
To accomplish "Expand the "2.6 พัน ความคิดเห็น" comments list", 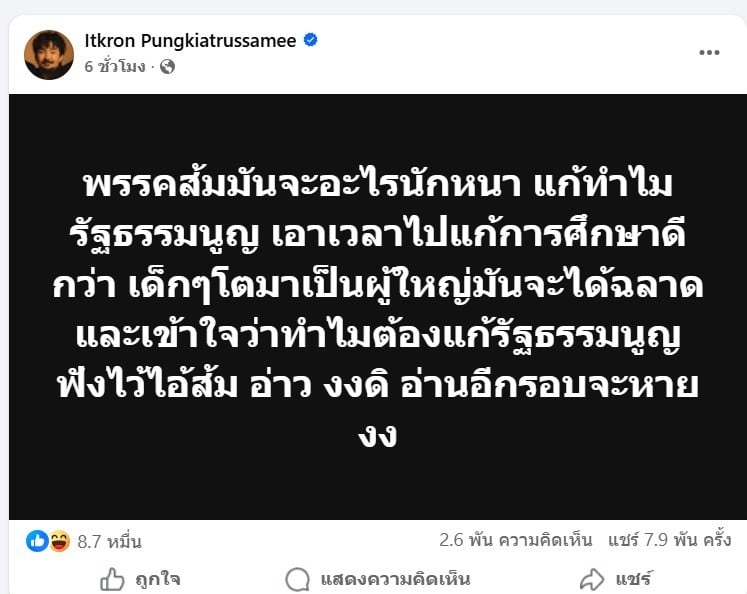I will [x=515, y=540].
